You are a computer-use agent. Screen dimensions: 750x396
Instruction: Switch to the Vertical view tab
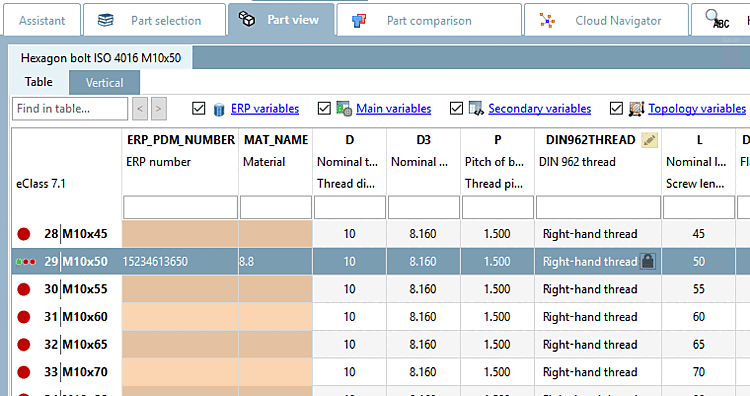tap(104, 83)
